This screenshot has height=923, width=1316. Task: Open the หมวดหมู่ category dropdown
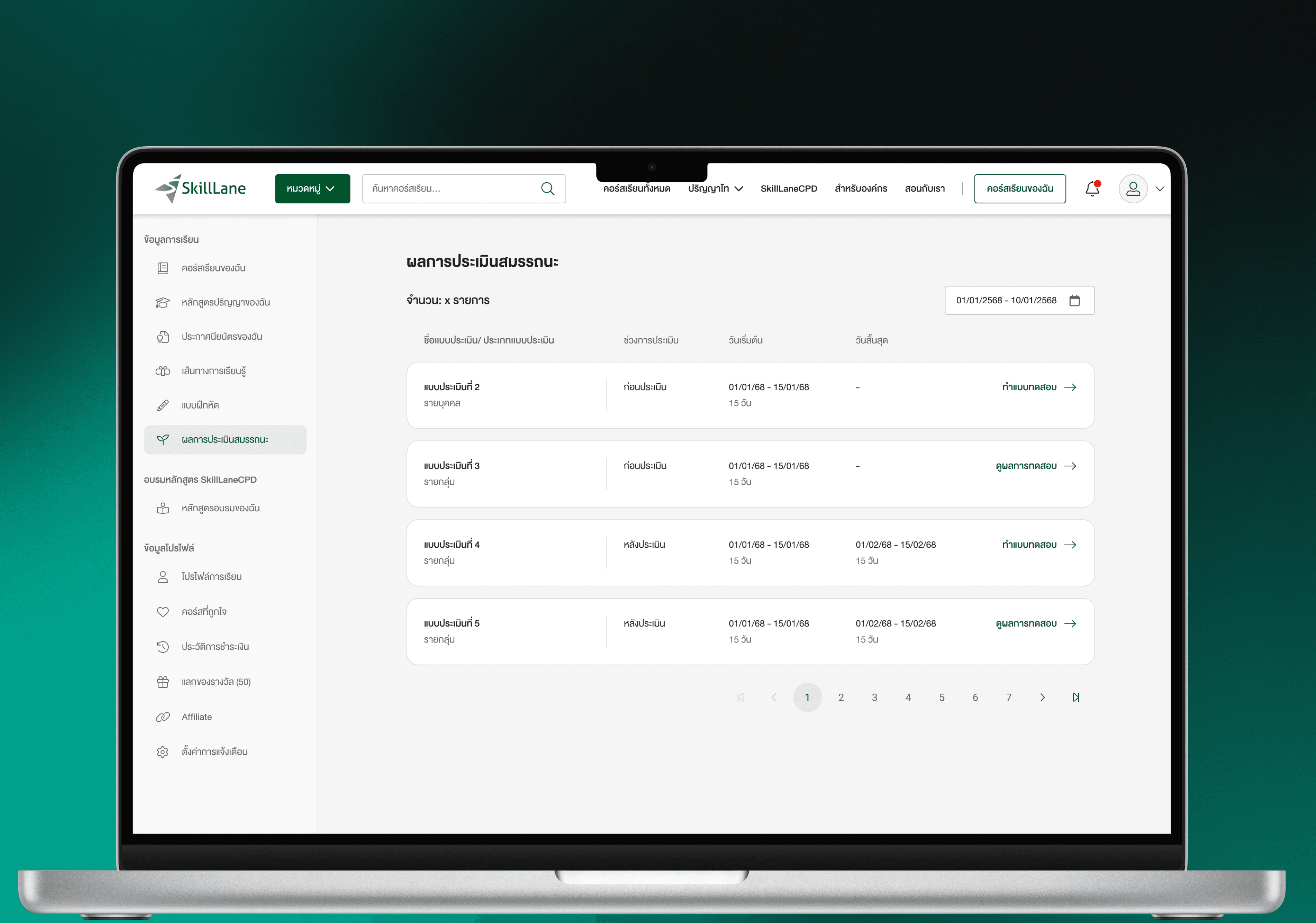312,189
